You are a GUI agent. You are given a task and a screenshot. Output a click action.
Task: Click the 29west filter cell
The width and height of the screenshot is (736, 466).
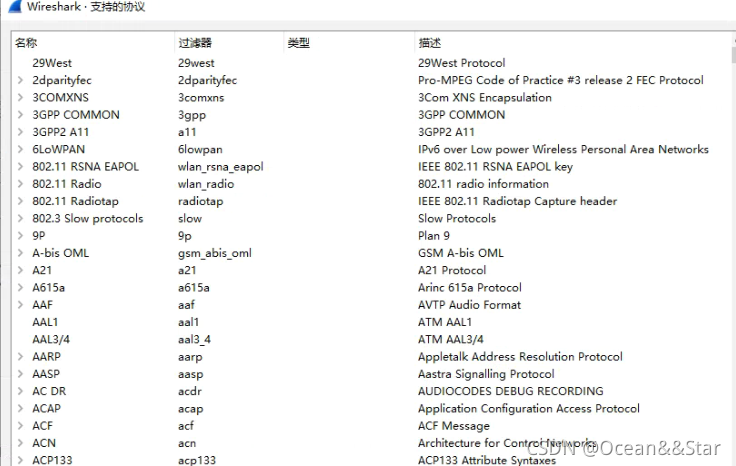tap(196, 63)
